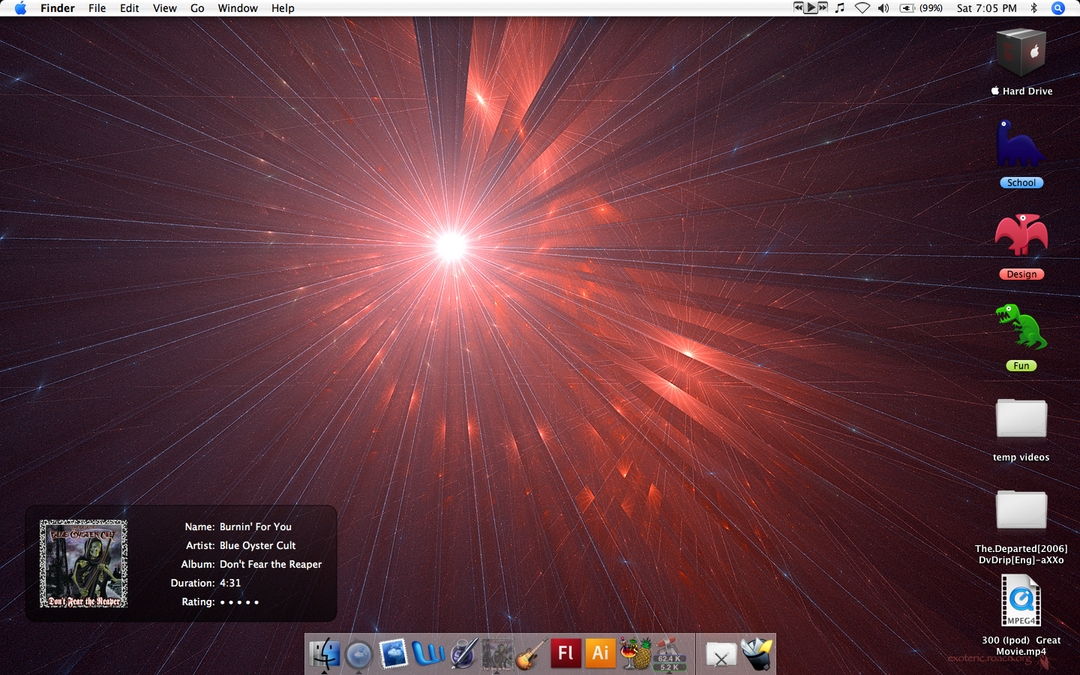The image size is (1080, 675).
Task: Select the temp videos folder
Action: point(1021,418)
